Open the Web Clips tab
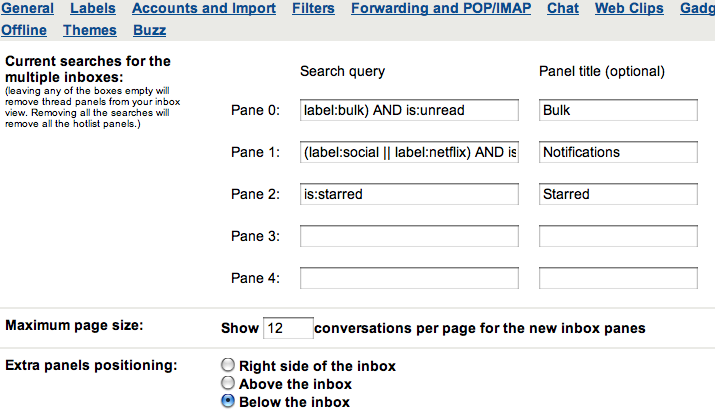715x419 pixels. [x=629, y=8]
